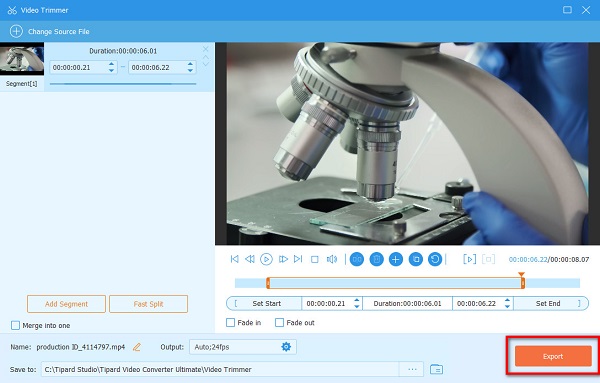Viewport: 600px width, 383px height.
Task: Click the round split segment icon
Action: click(357, 259)
